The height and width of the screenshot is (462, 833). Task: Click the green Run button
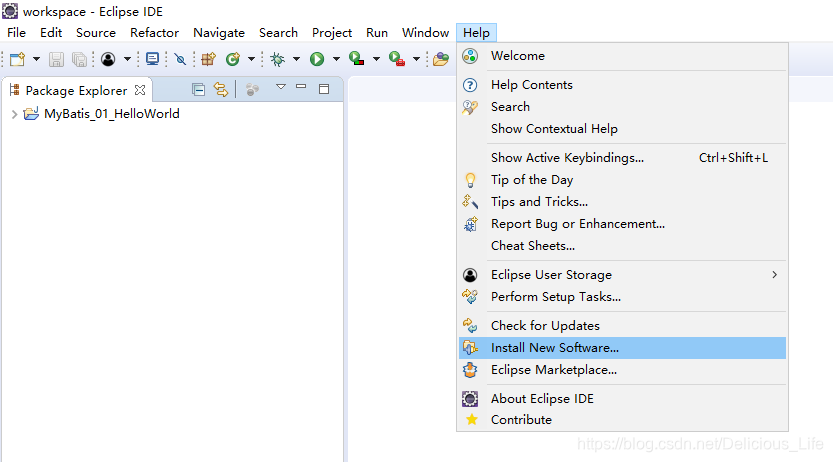pyautogui.click(x=317, y=59)
